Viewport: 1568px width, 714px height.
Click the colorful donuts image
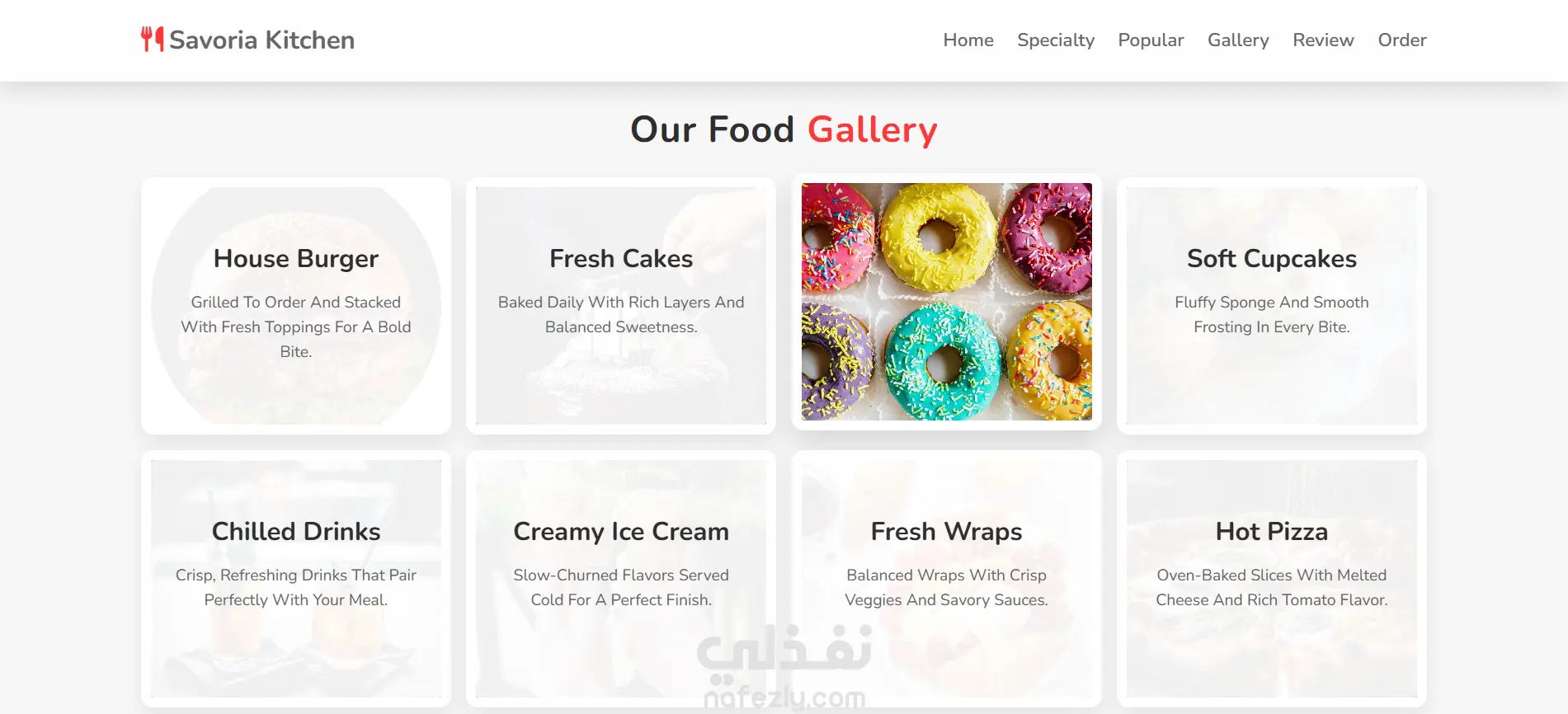(x=947, y=302)
